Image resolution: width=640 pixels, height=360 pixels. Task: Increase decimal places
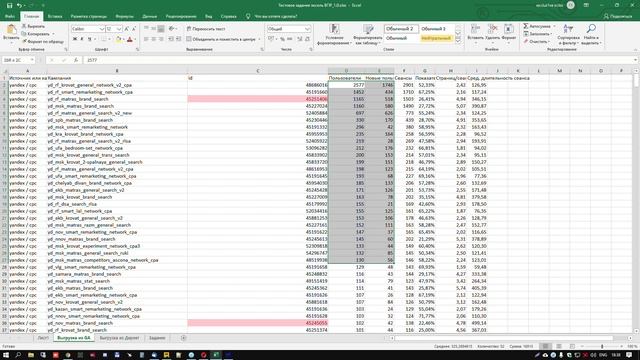(x=300, y=39)
